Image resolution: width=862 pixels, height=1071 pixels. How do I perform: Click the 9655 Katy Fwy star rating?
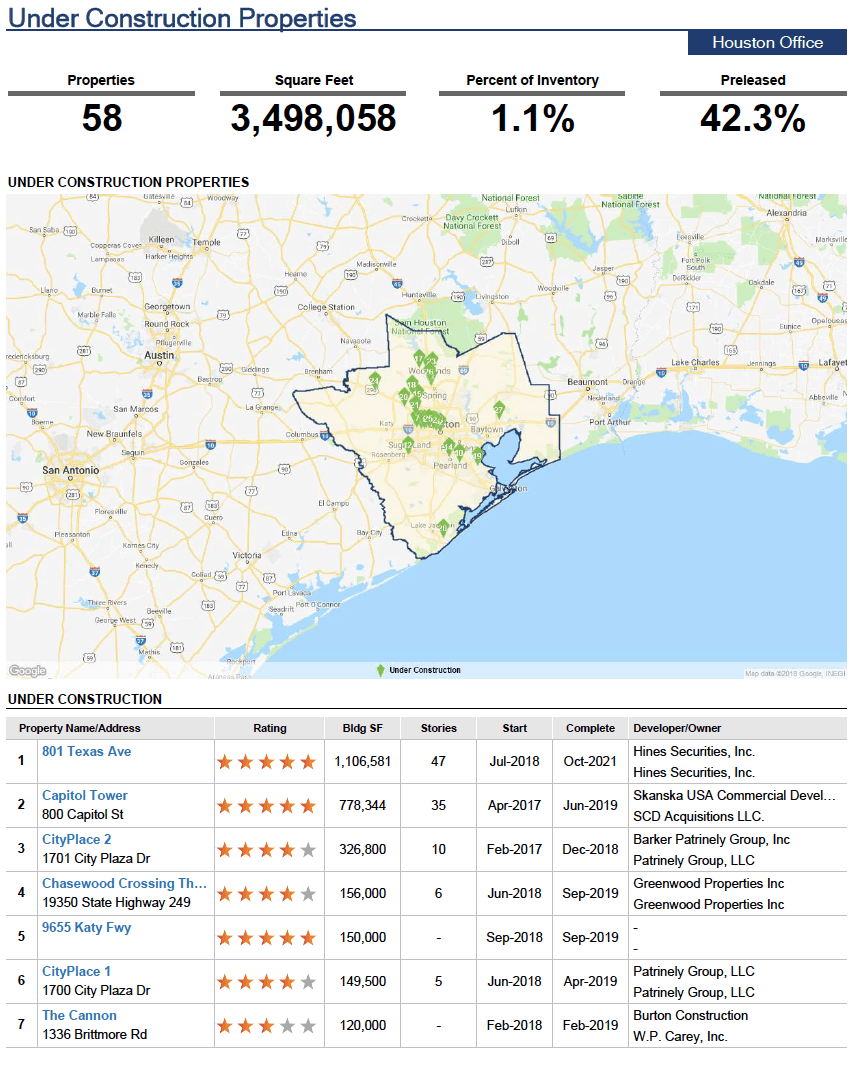pyautogui.click(x=266, y=938)
